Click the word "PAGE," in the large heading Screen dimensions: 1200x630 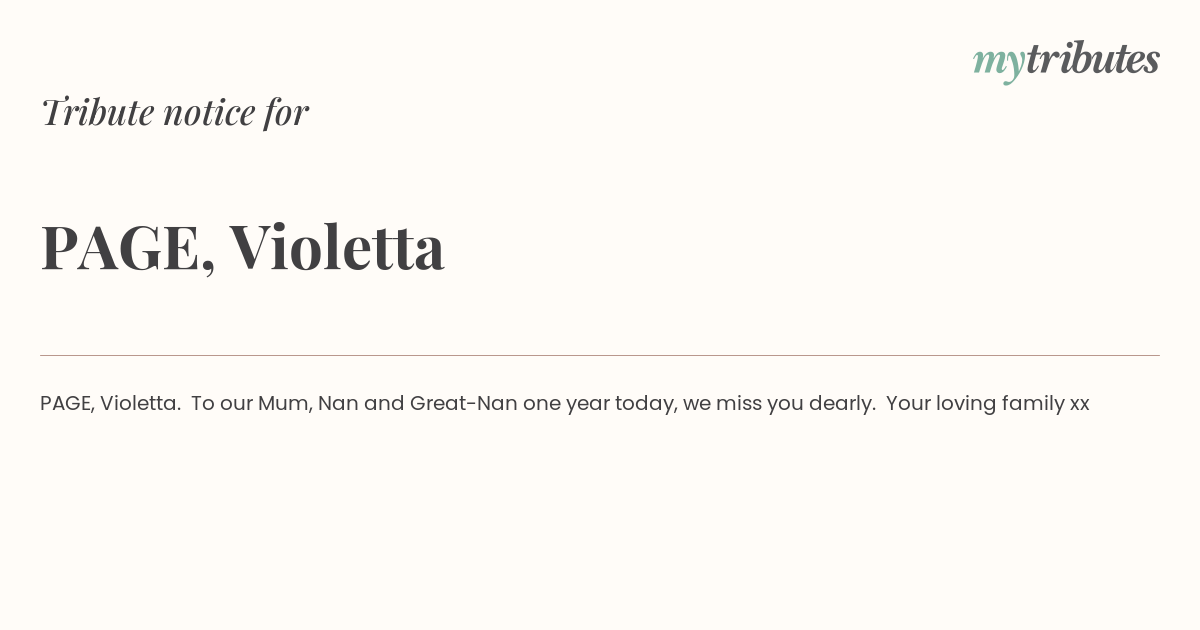tap(127, 247)
